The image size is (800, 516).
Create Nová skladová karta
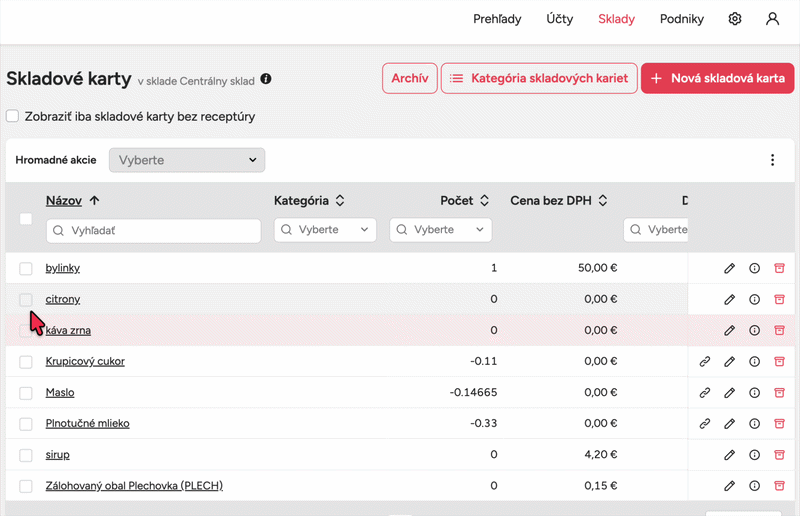717,78
